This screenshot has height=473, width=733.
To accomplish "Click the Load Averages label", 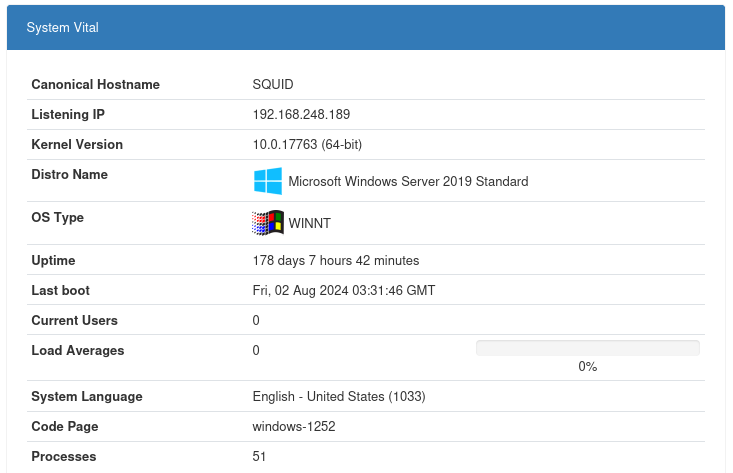I will point(78,351).
